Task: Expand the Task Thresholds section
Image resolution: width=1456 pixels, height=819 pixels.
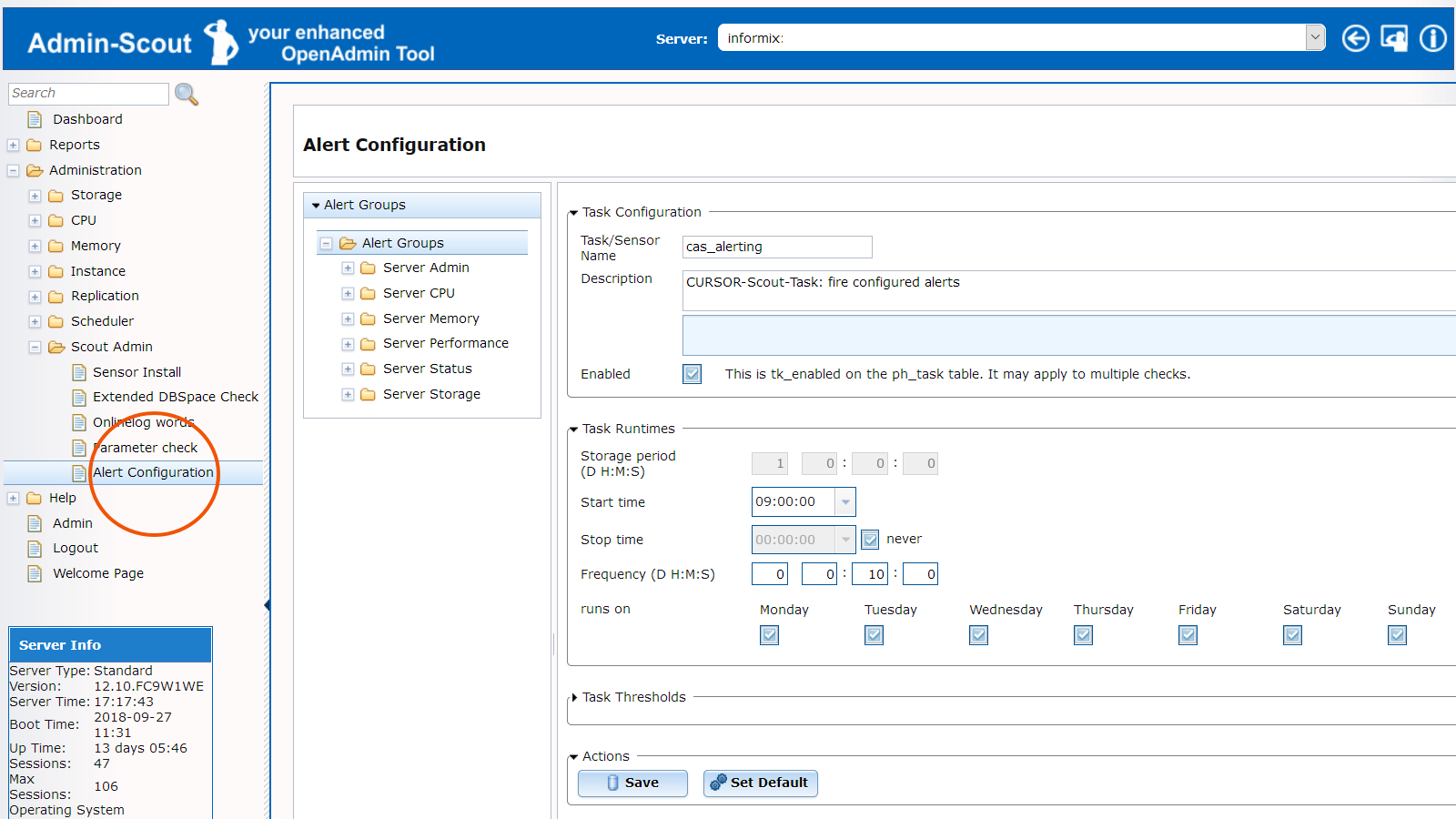Action: [574, 698]
